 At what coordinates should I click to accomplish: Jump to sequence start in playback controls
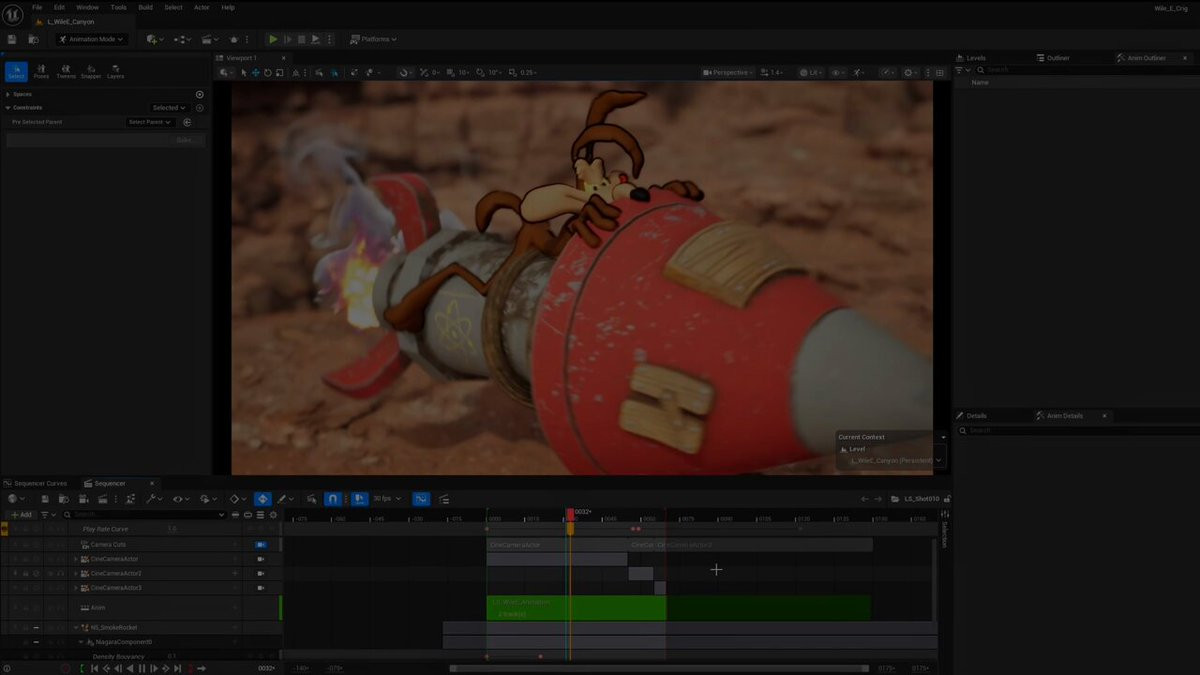(x=95, y=668)
